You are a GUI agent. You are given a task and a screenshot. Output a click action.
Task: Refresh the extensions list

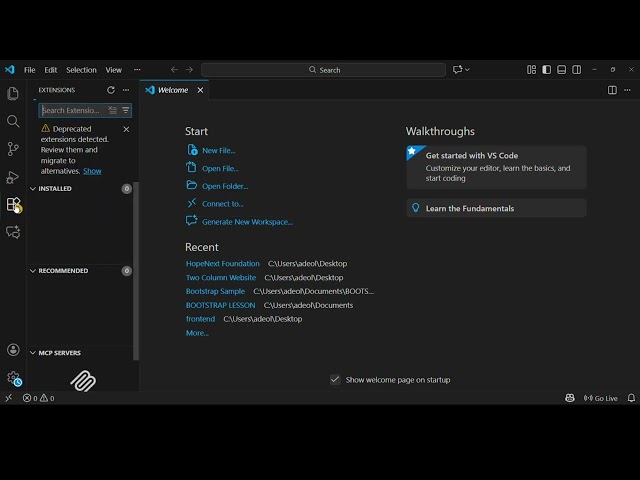point(111,90)
